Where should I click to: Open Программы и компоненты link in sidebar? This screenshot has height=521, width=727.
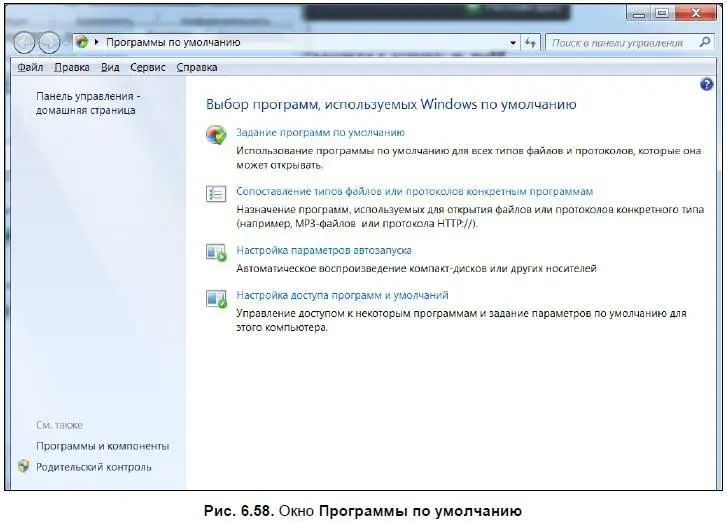click(x=102, y=446)
